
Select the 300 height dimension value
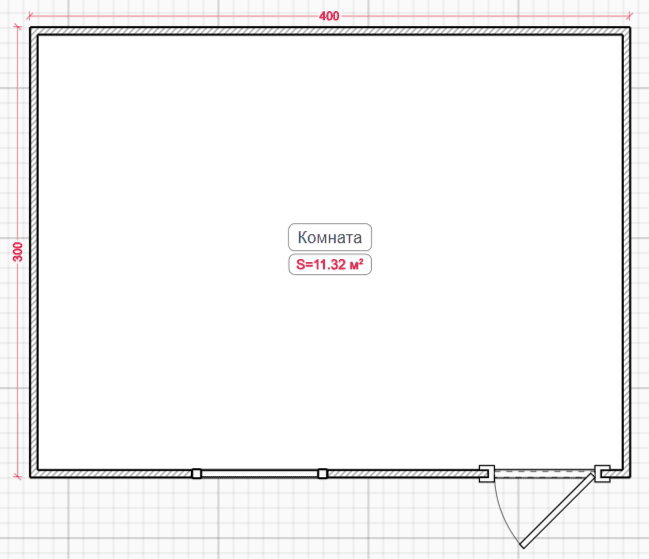point(18,252)
